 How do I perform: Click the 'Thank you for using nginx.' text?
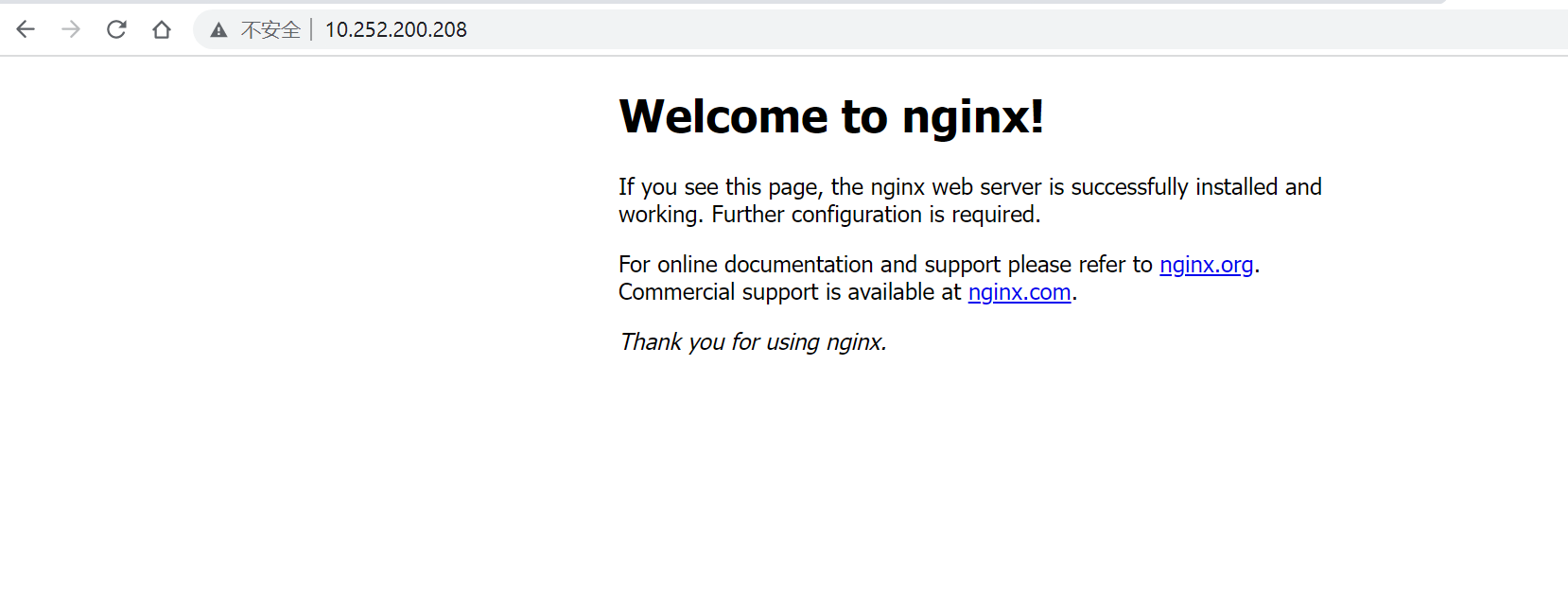pyautogui.click(x=753, y=342)
